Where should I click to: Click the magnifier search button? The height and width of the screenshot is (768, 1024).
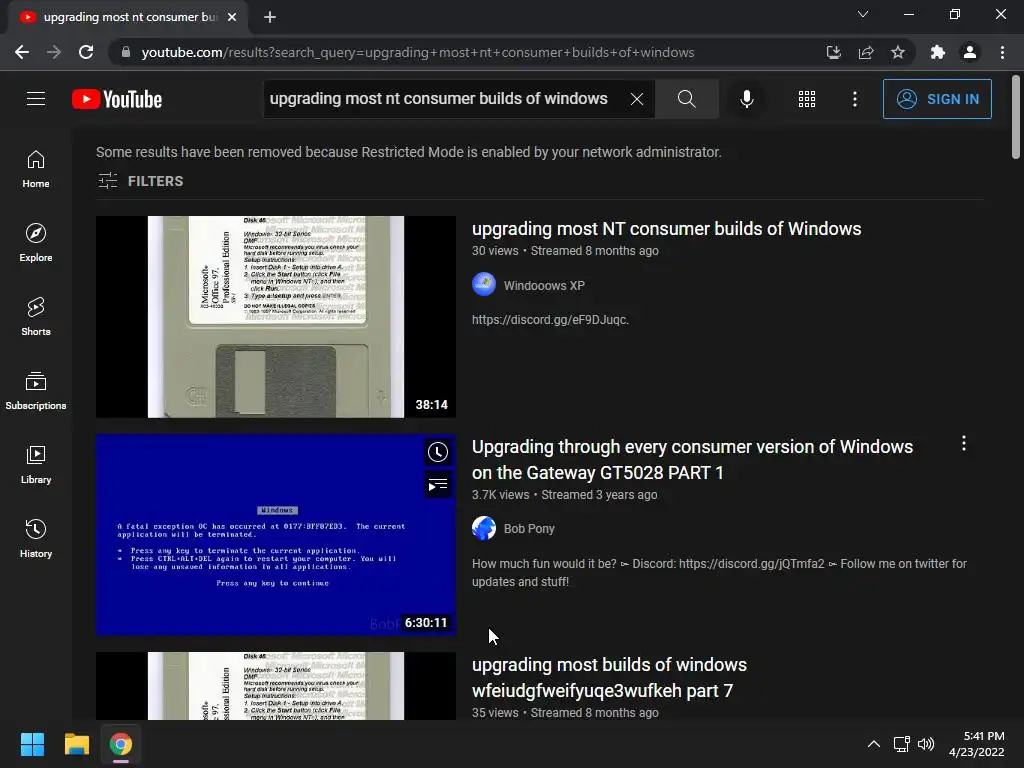click(x=686, y=99)
